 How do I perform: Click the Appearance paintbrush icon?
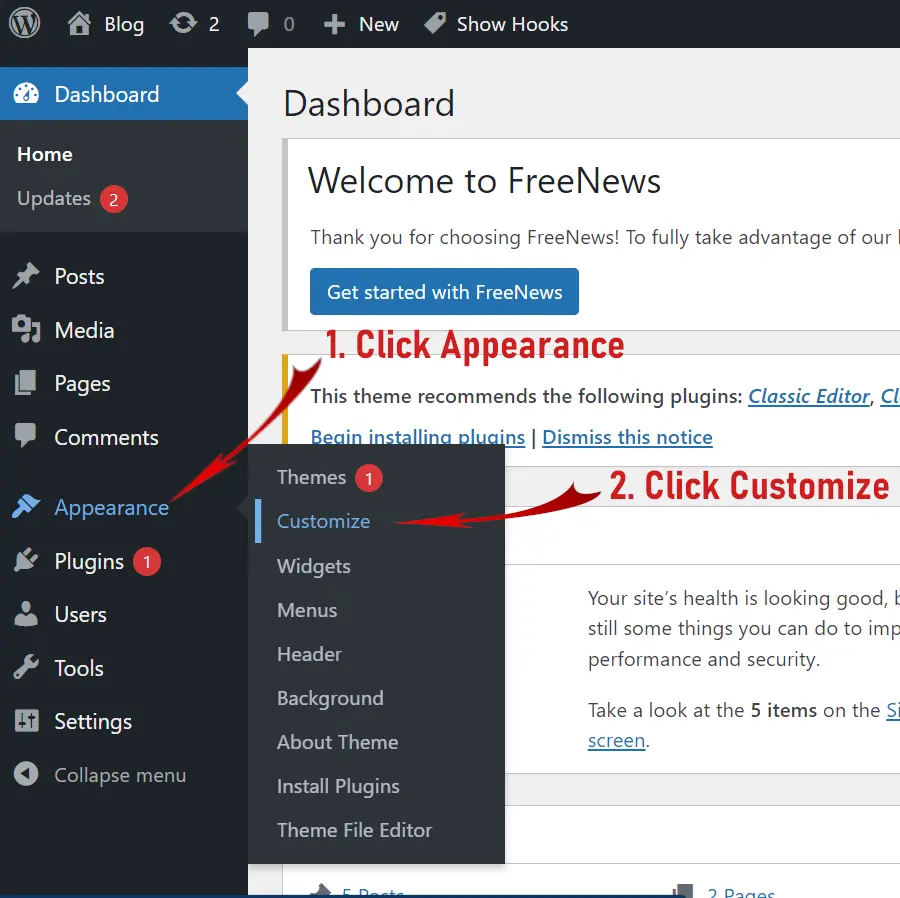pyautogui.click(x=26, y=506)
